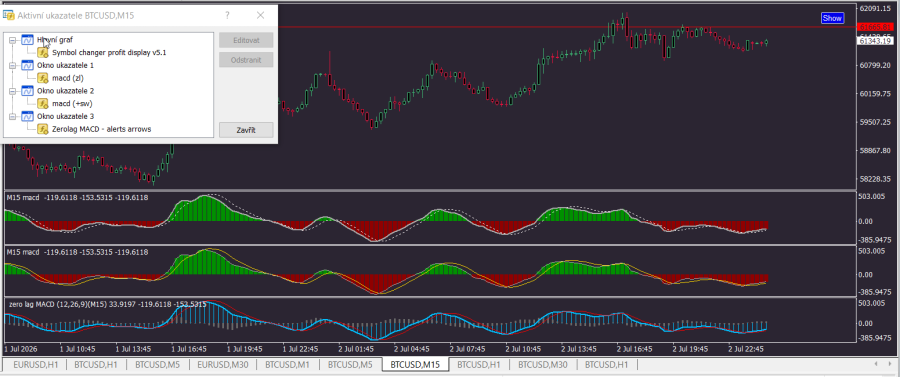This screenshot has height=377, width=900.
Task: Click the Zerolag MACD alerts arrows icon
Action: (x=43, y=129)
